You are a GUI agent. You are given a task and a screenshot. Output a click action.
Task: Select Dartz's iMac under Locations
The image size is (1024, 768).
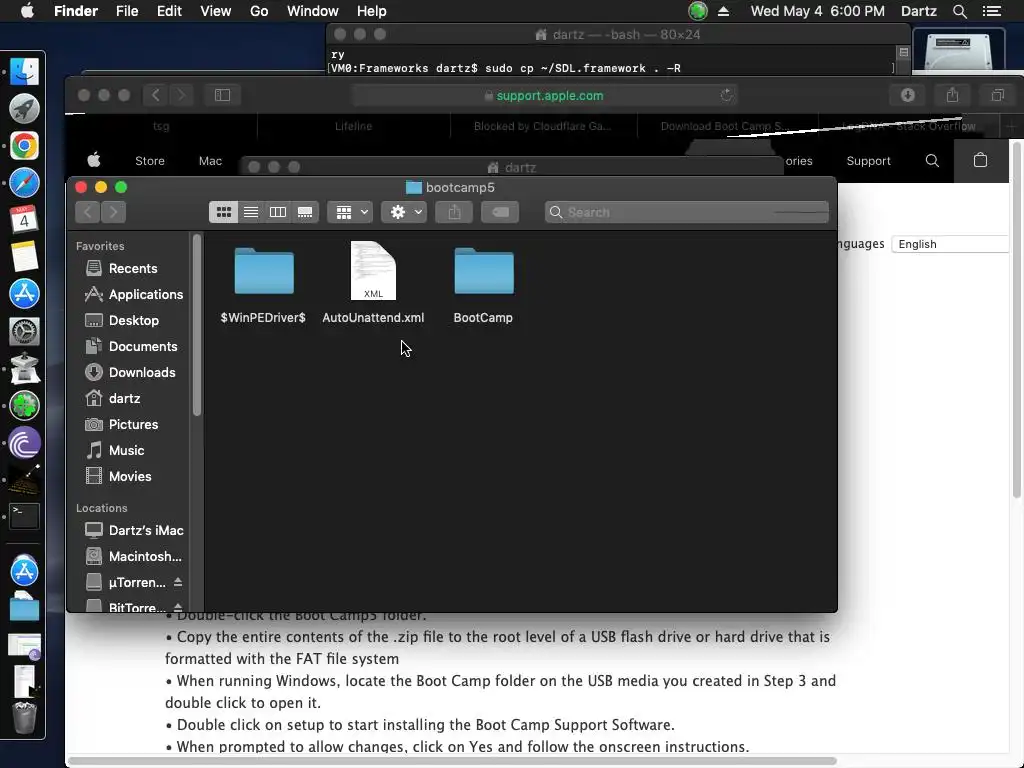tap(135, 530)
